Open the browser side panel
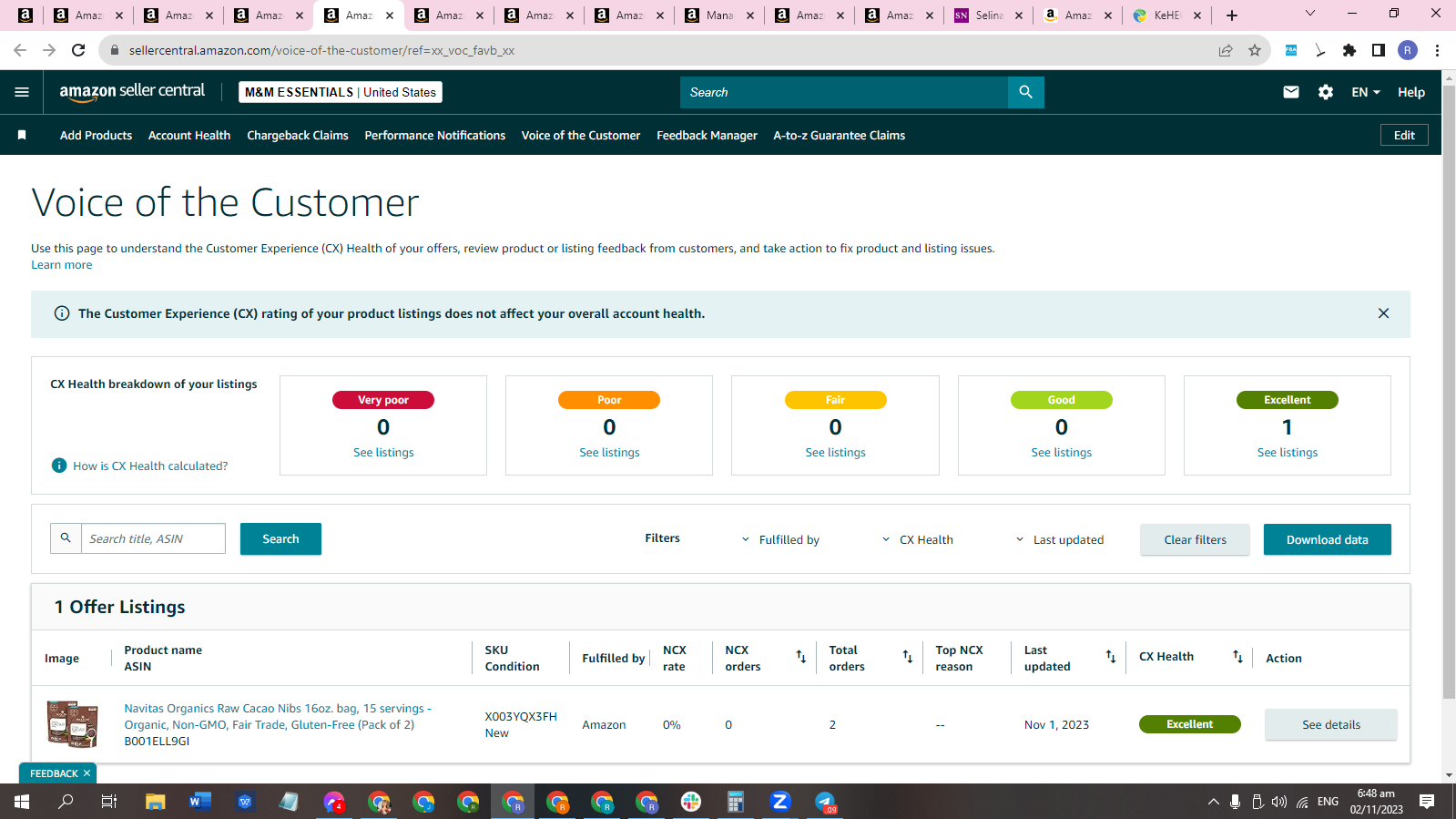Screen dimensions: 1456x819 point(1379,50)
